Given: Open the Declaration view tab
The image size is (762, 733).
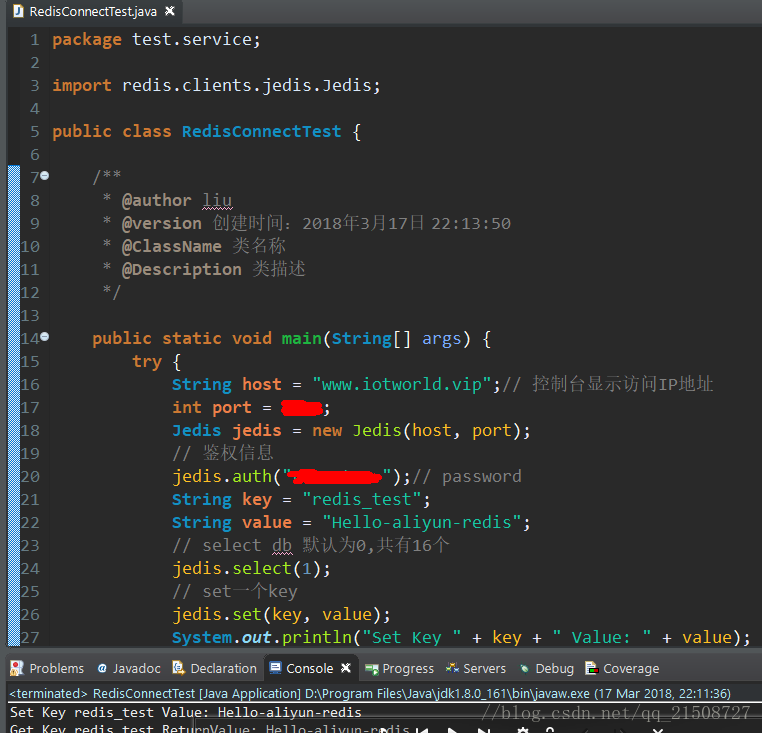Looking at the screenshot, I should click(214, 668).
